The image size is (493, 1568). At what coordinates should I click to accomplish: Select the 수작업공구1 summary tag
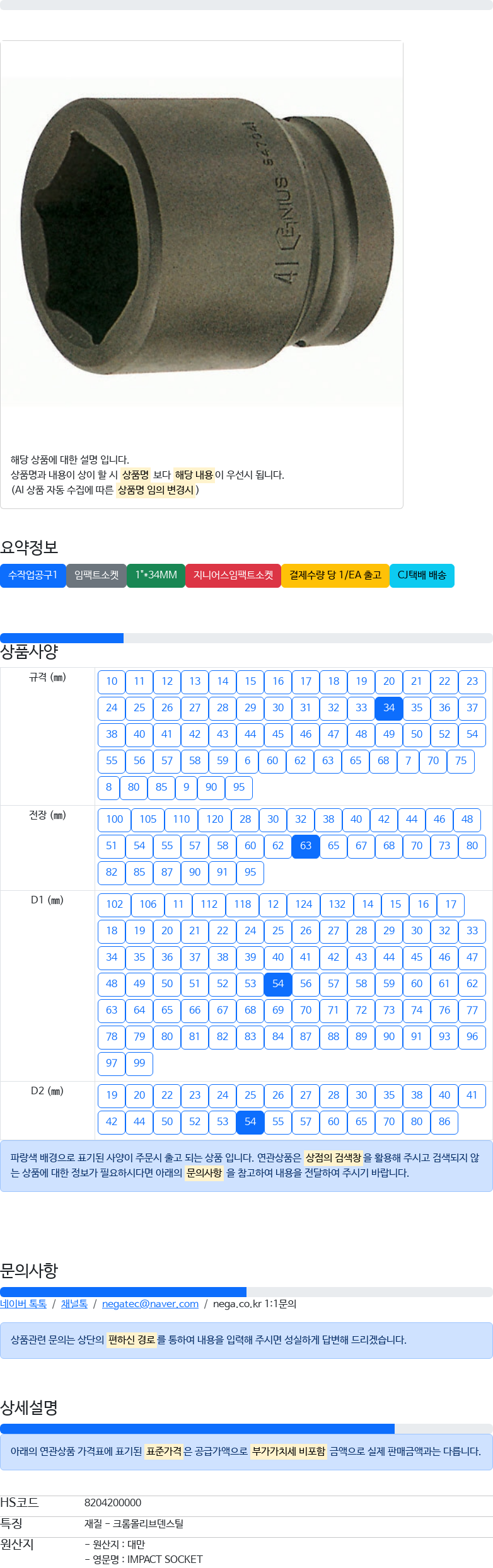(33, 575)
